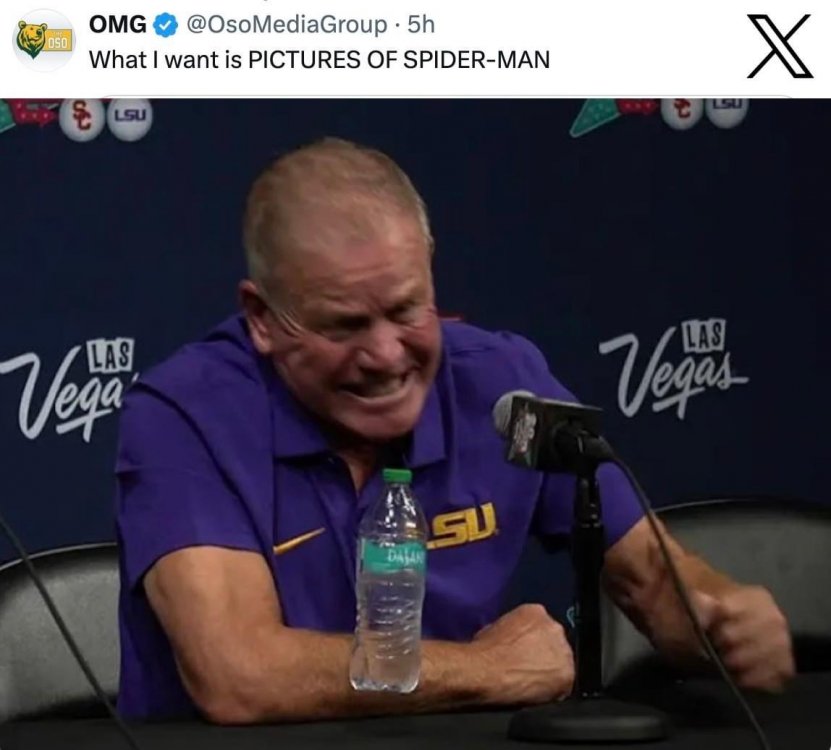This screenshot has width=831, height=750.
Task: Click the round microphone stand base
Action: pyautogui.click(x=588, y=721)
